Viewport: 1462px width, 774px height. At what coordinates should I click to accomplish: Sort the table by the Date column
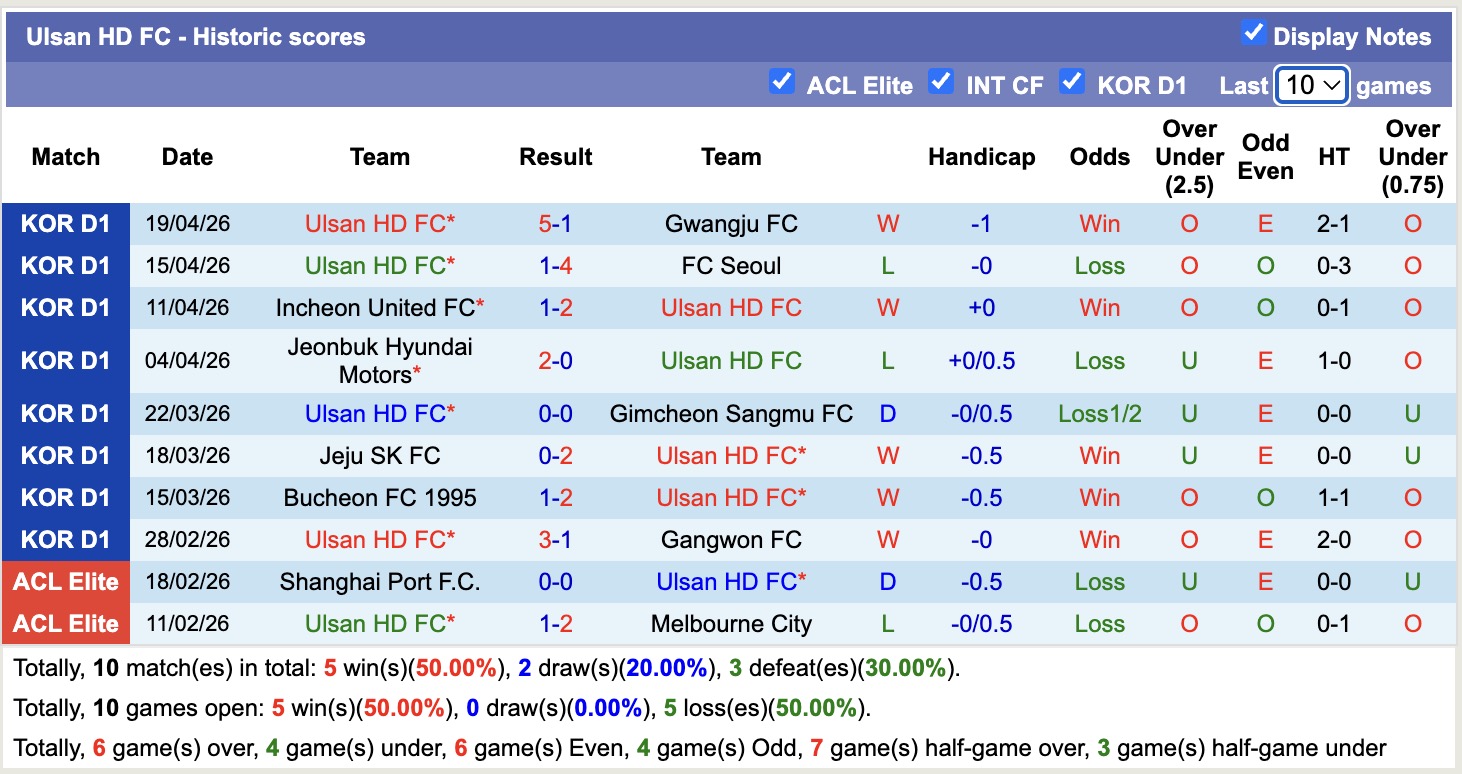click(x=187, y=157)
